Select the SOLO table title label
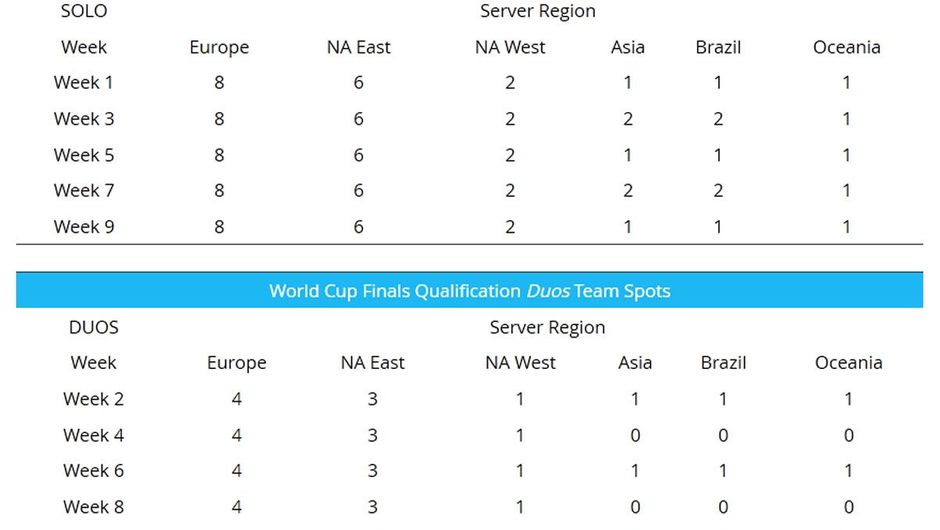This screenshot has height=530, width=940. coord(84,11)
